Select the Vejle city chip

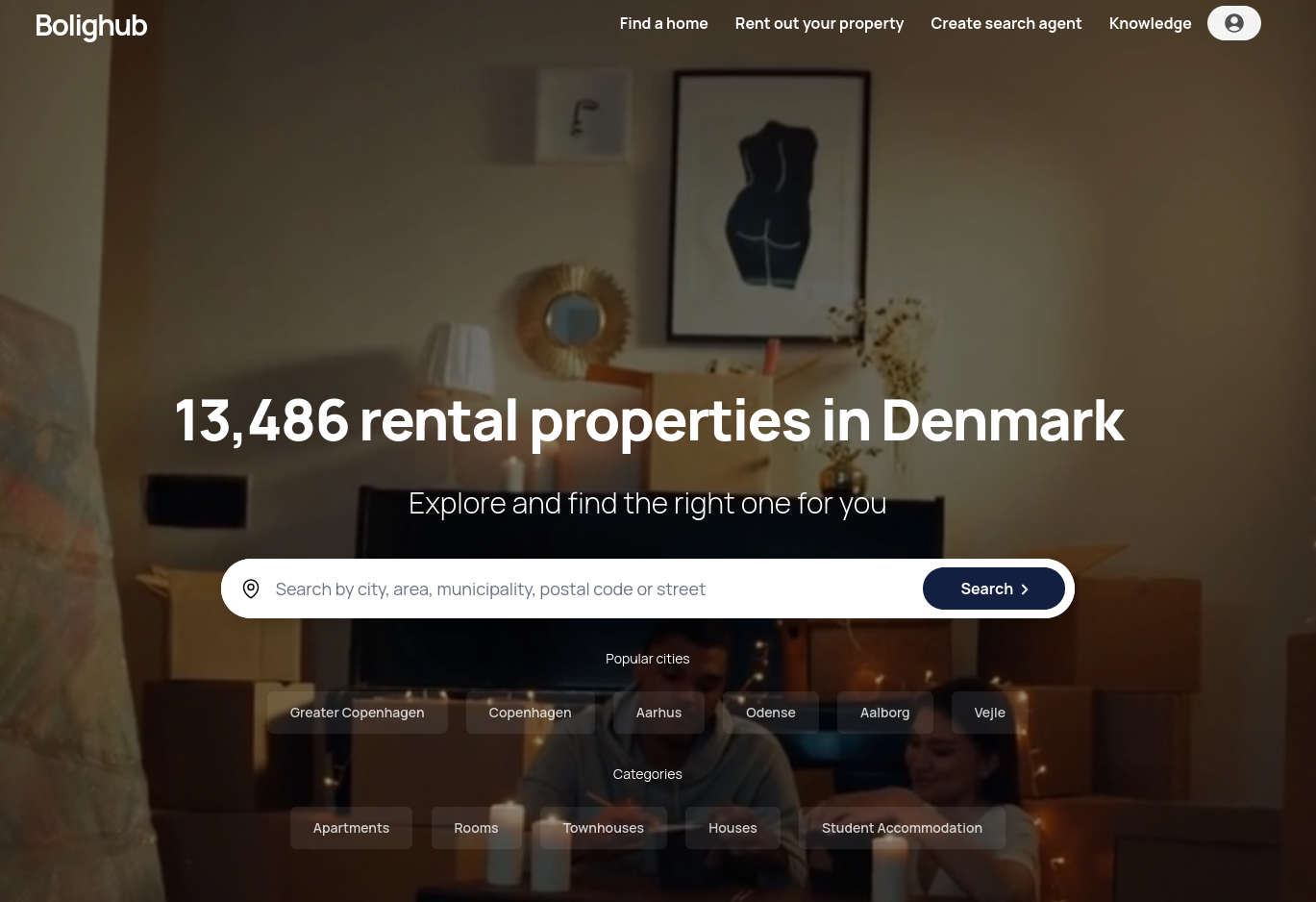[x=989, y=713]
